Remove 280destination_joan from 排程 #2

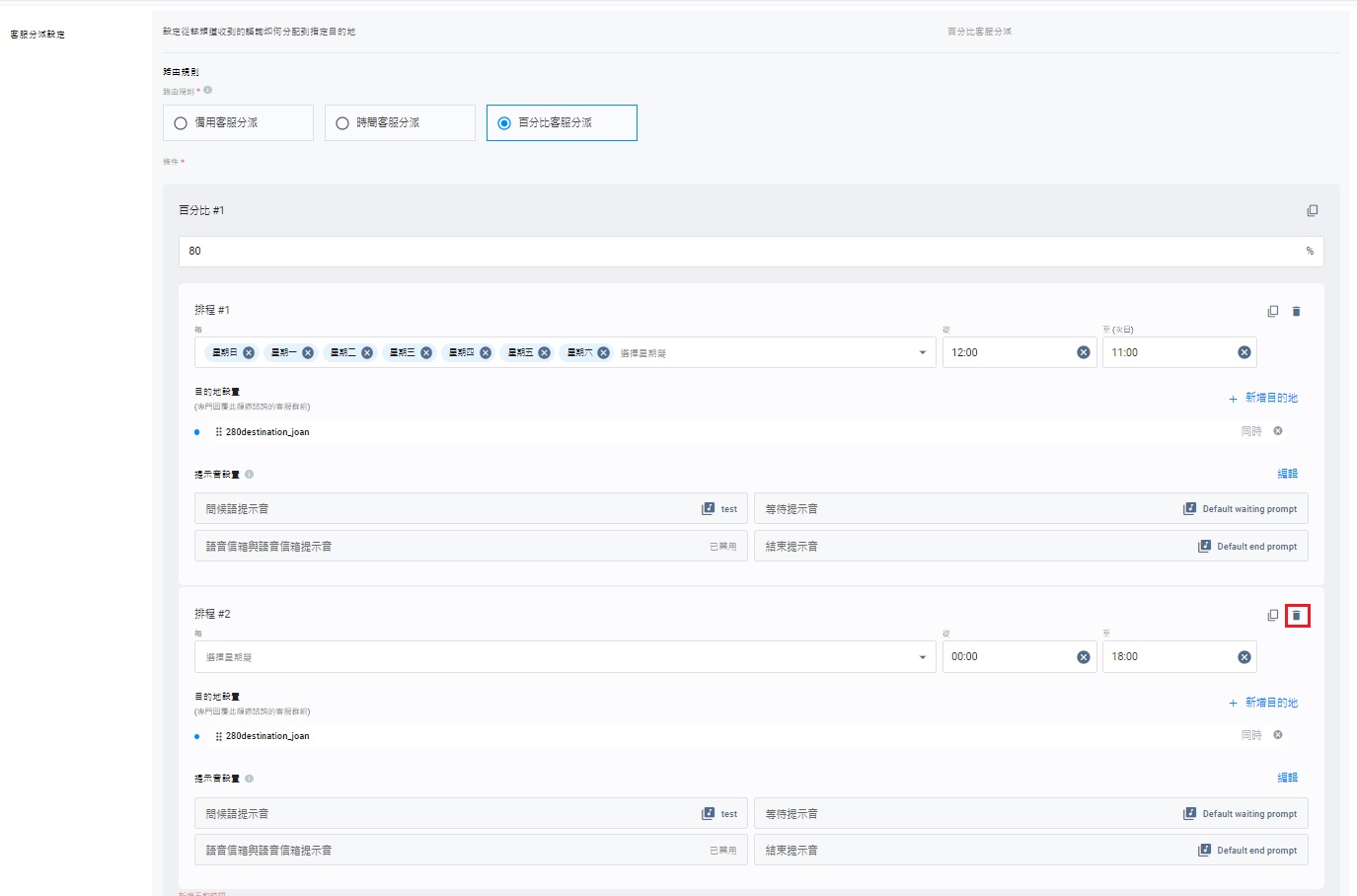(1278, 735)
